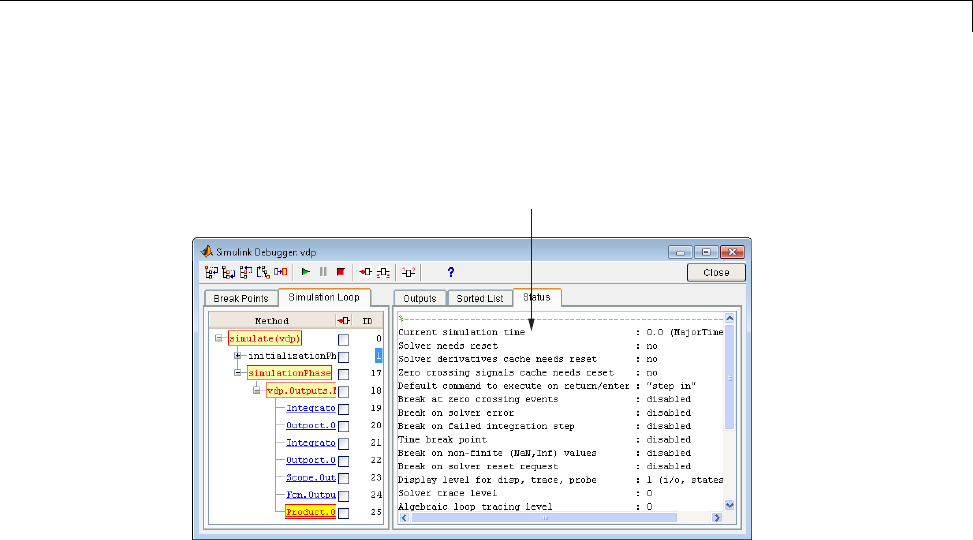
Task: Toggle breakpoint checkbox on ID 22 row
Action: pos(343,461)
